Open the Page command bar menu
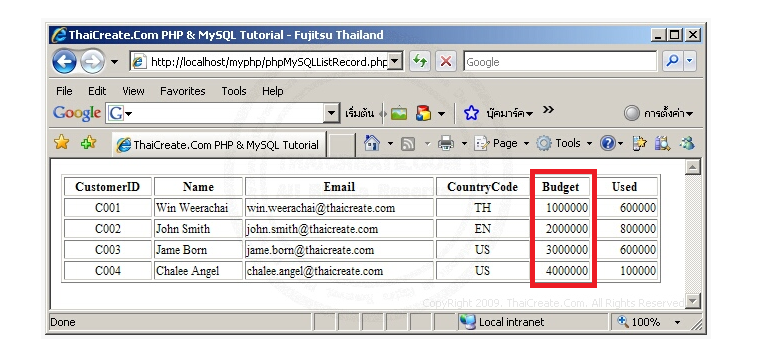Screen dimensions: 759x360 click(502, 143)
